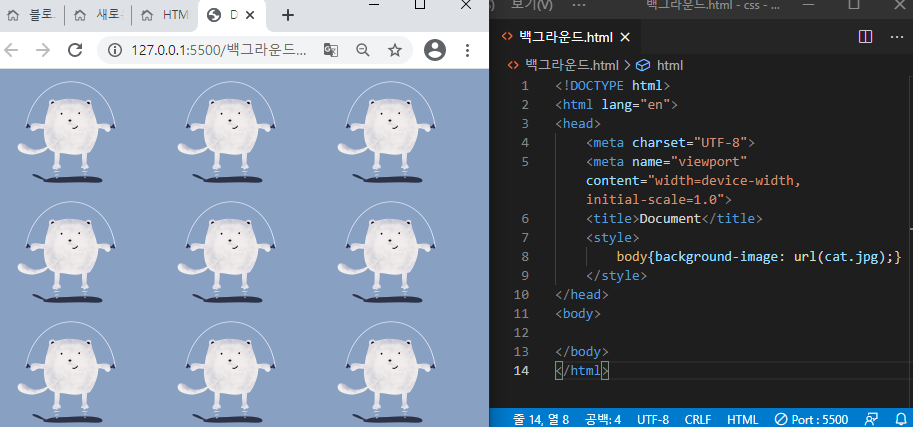Go back in Chrome browser
The width and height of the screenshot is (913, 427).
pos(11,50)
